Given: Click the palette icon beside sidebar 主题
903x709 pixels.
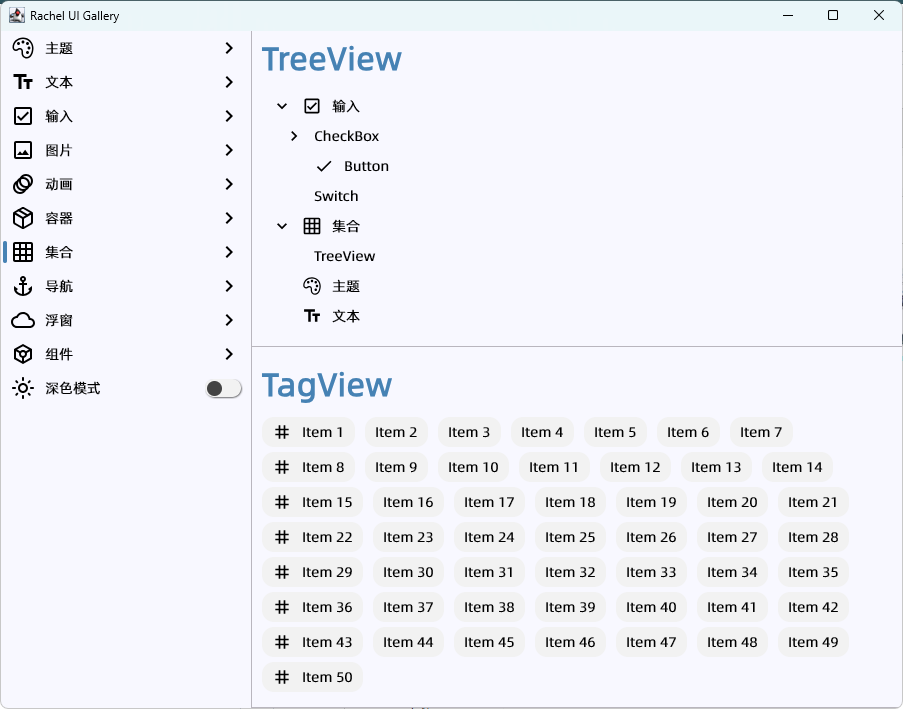Looking at the screenshot, I should (23, 48).
